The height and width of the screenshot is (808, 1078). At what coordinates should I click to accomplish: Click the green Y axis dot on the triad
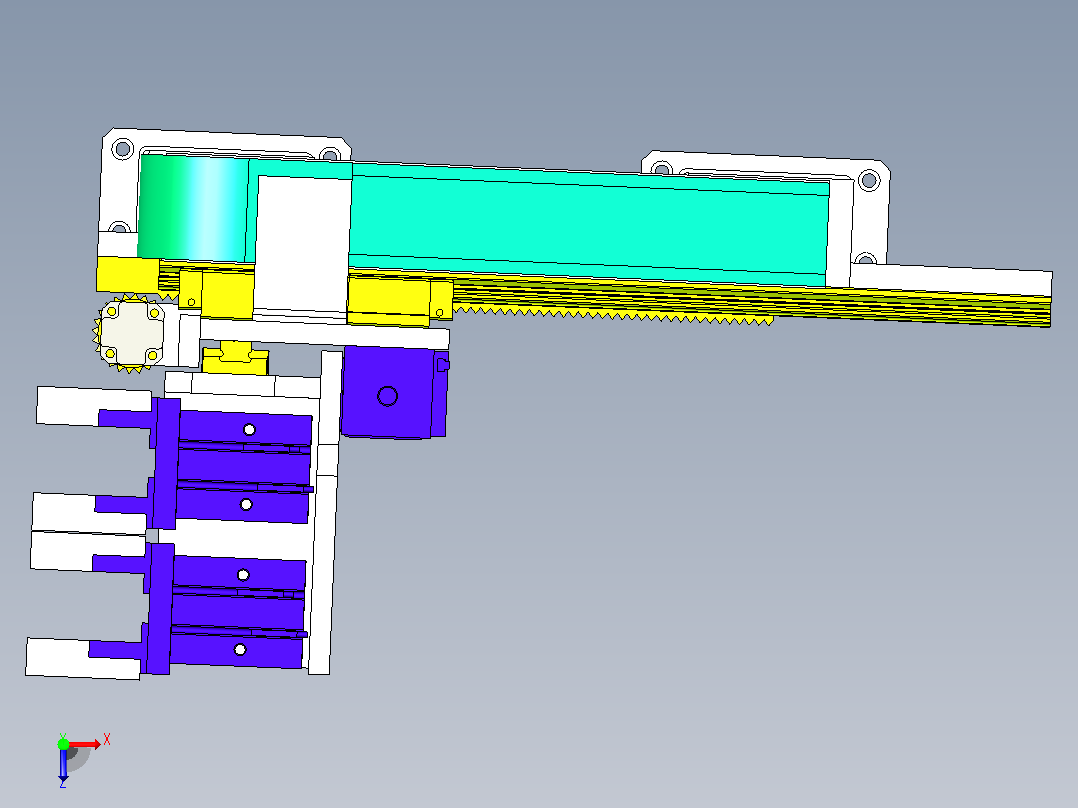point(63,744)
